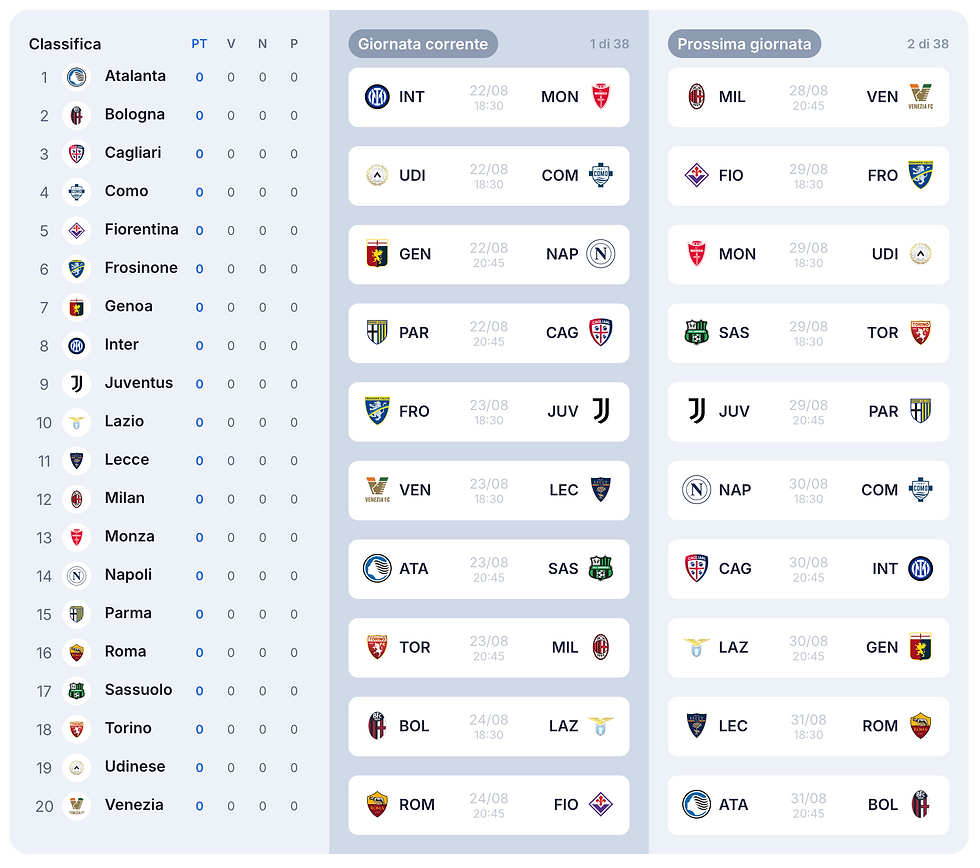Click the Sassuolo badge in the SAS-TOR match
Image resolution: width=980 pixels, height=868 pixels.
point(696,332)
